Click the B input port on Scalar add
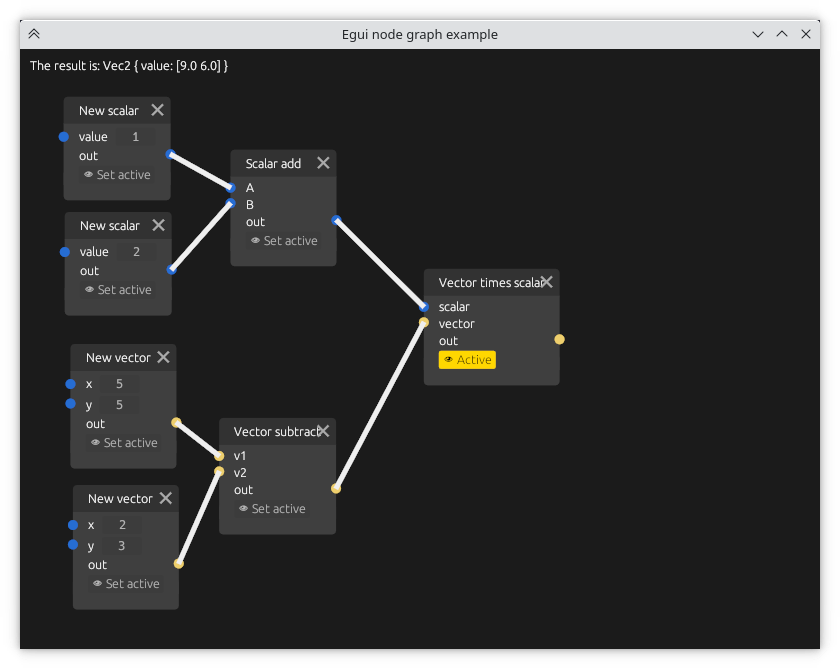The height and width of the screenshot is (669, 840). click(231, 204)
